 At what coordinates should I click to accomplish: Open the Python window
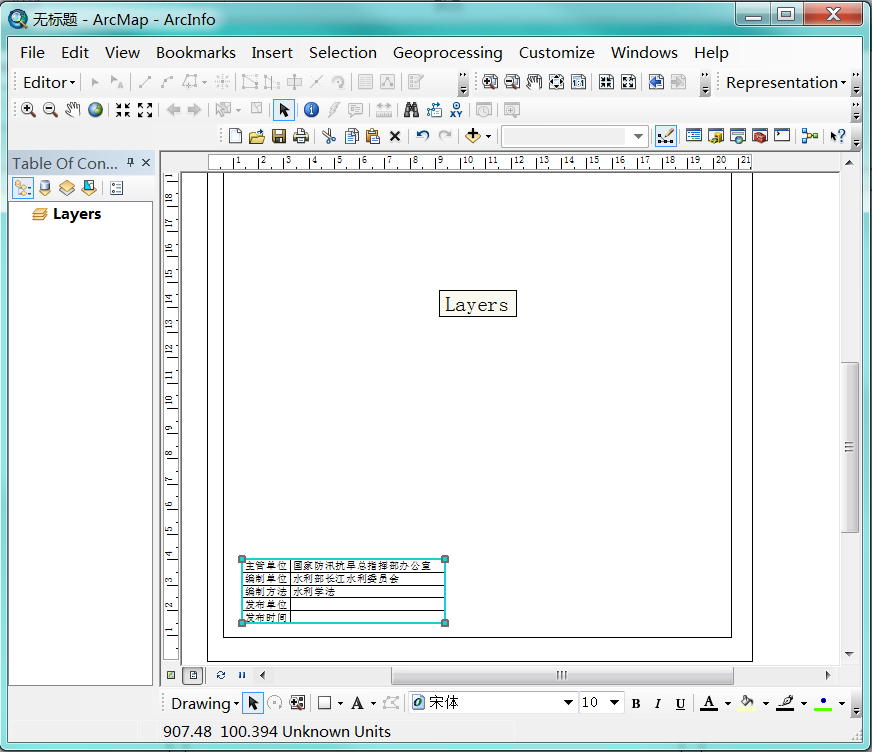coord(782,136)
